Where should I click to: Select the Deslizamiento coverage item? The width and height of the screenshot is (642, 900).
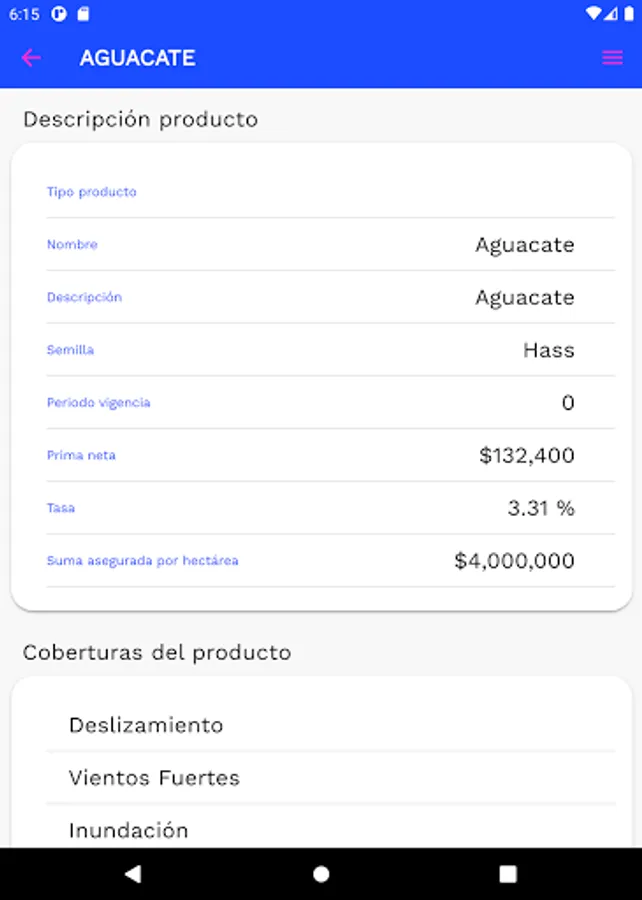click(146, 725)
